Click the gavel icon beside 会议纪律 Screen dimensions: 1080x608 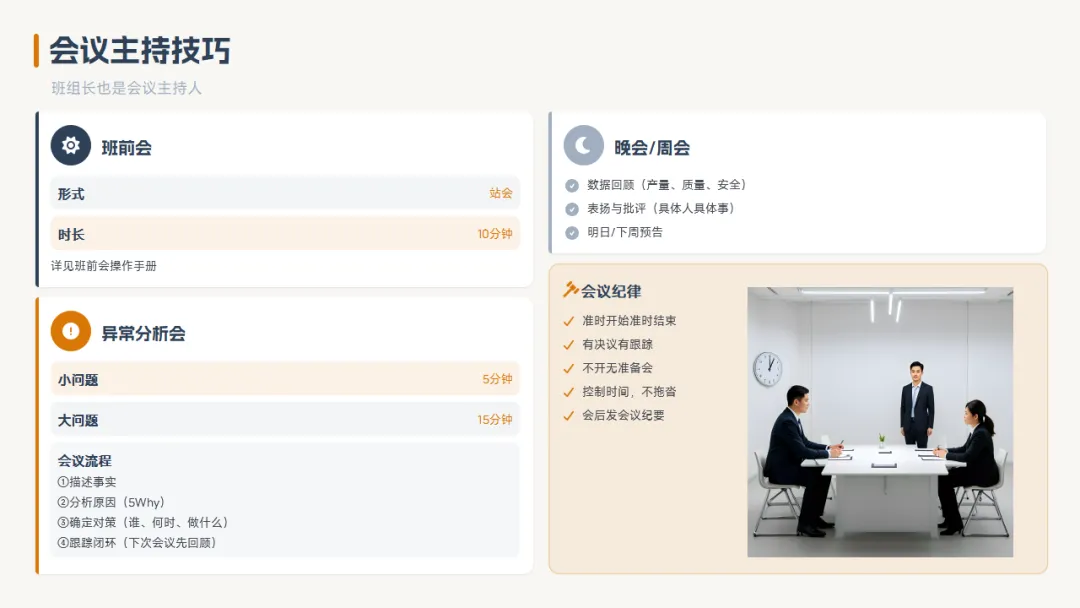570,290
